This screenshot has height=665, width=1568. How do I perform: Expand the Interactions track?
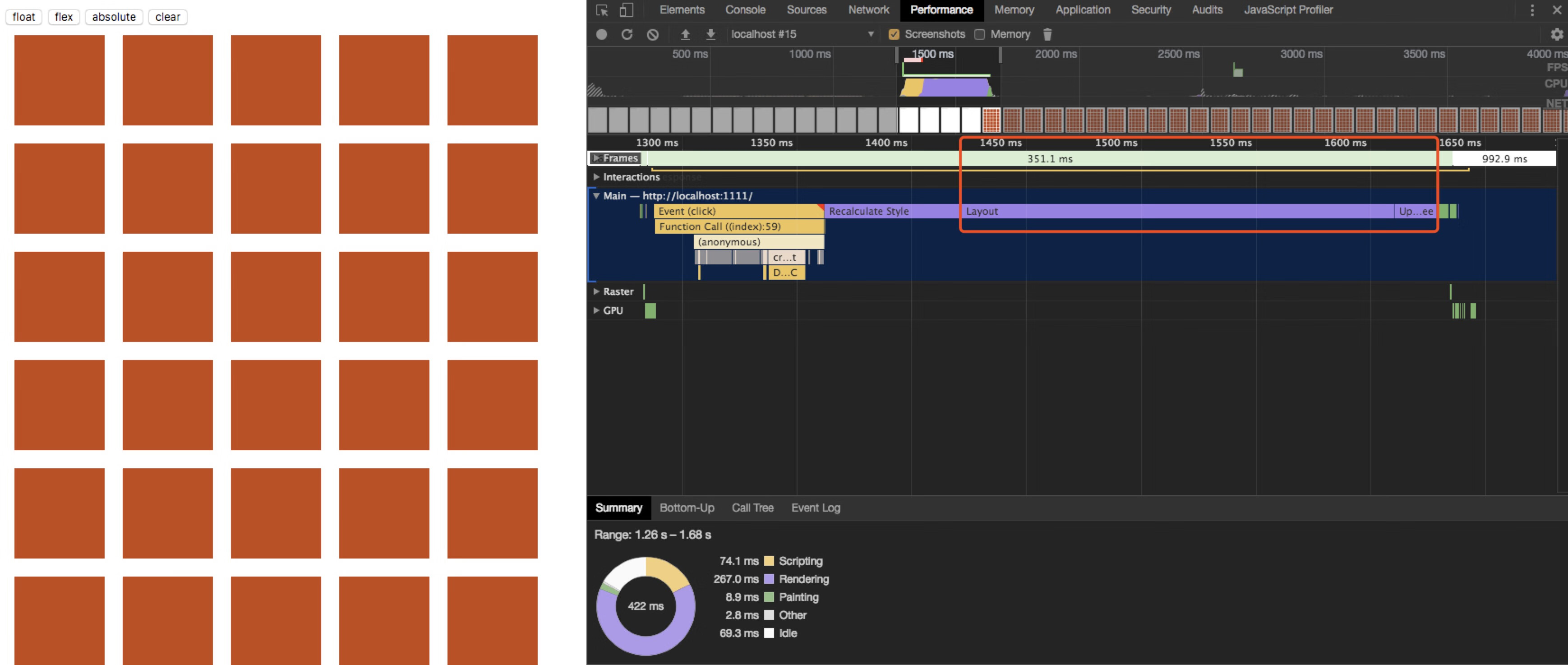(596, 177)
